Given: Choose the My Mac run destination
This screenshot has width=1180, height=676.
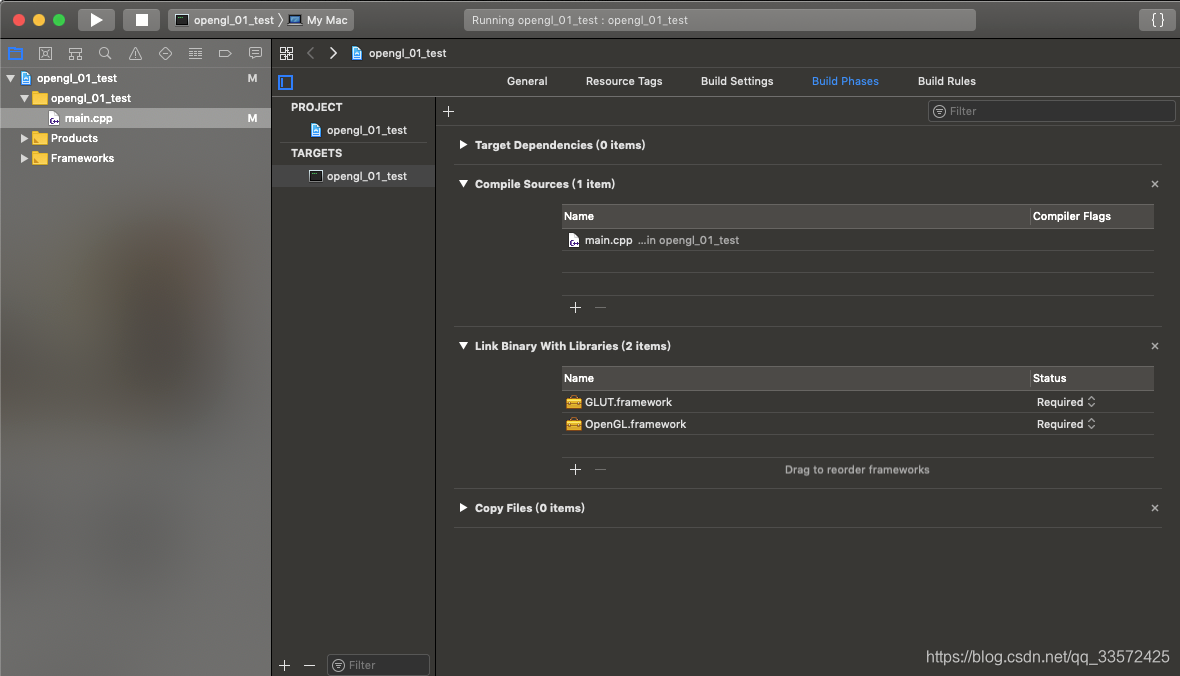Looking at the screenshot, I should (x=318, y=20).
